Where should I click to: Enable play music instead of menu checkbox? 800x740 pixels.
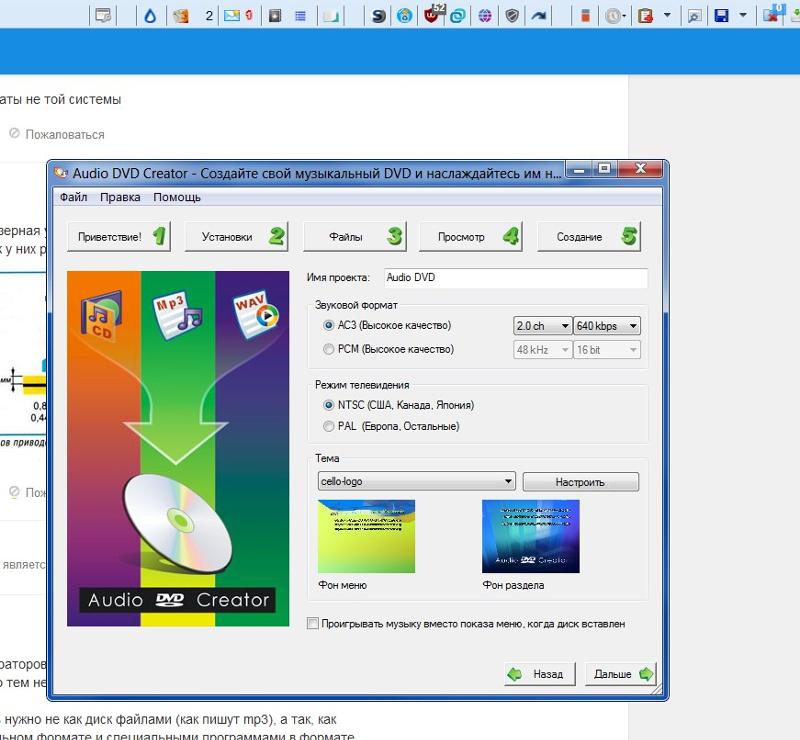coord(313,624)
